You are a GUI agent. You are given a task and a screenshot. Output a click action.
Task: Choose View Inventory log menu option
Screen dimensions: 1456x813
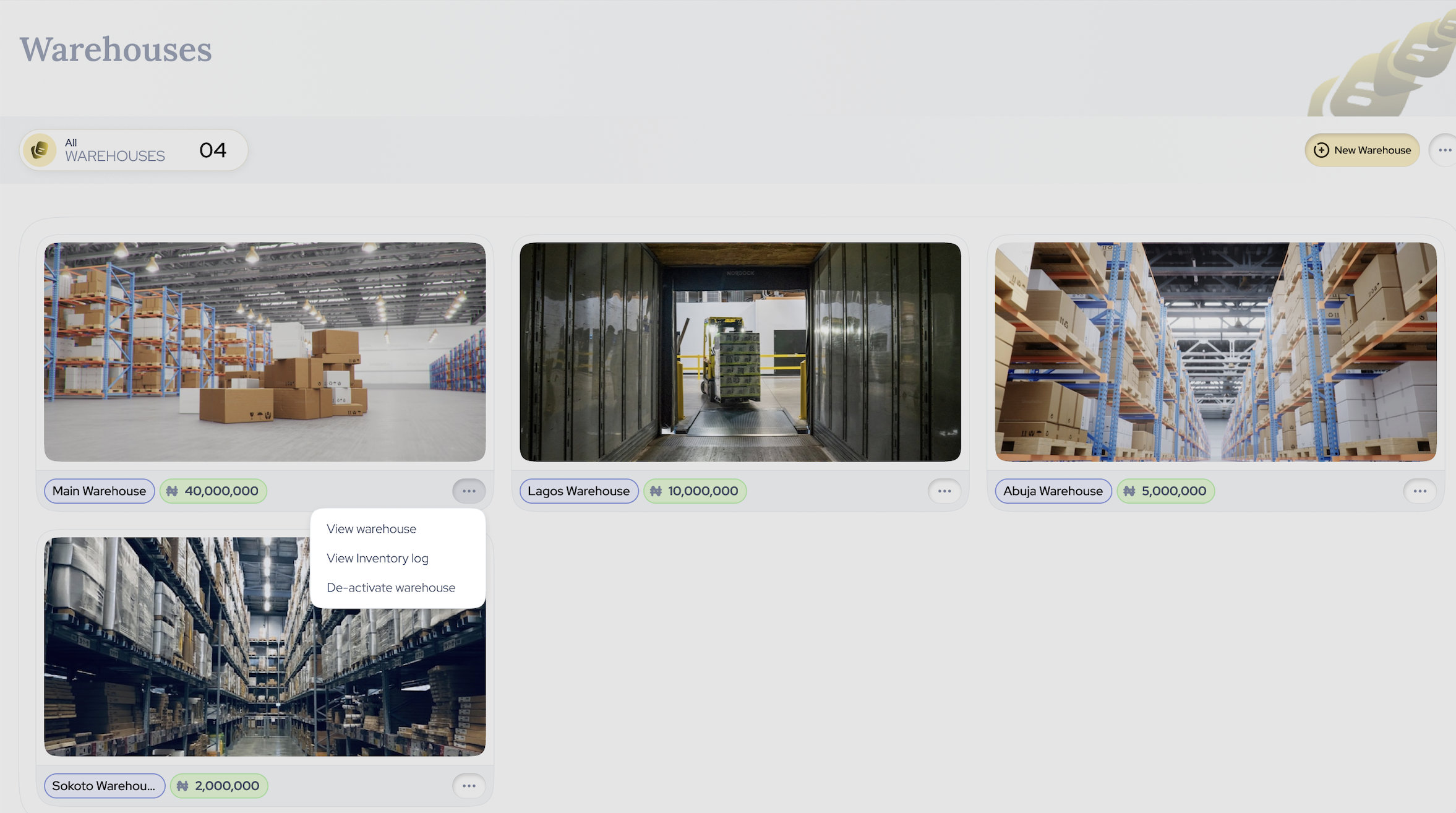[377, 558]
